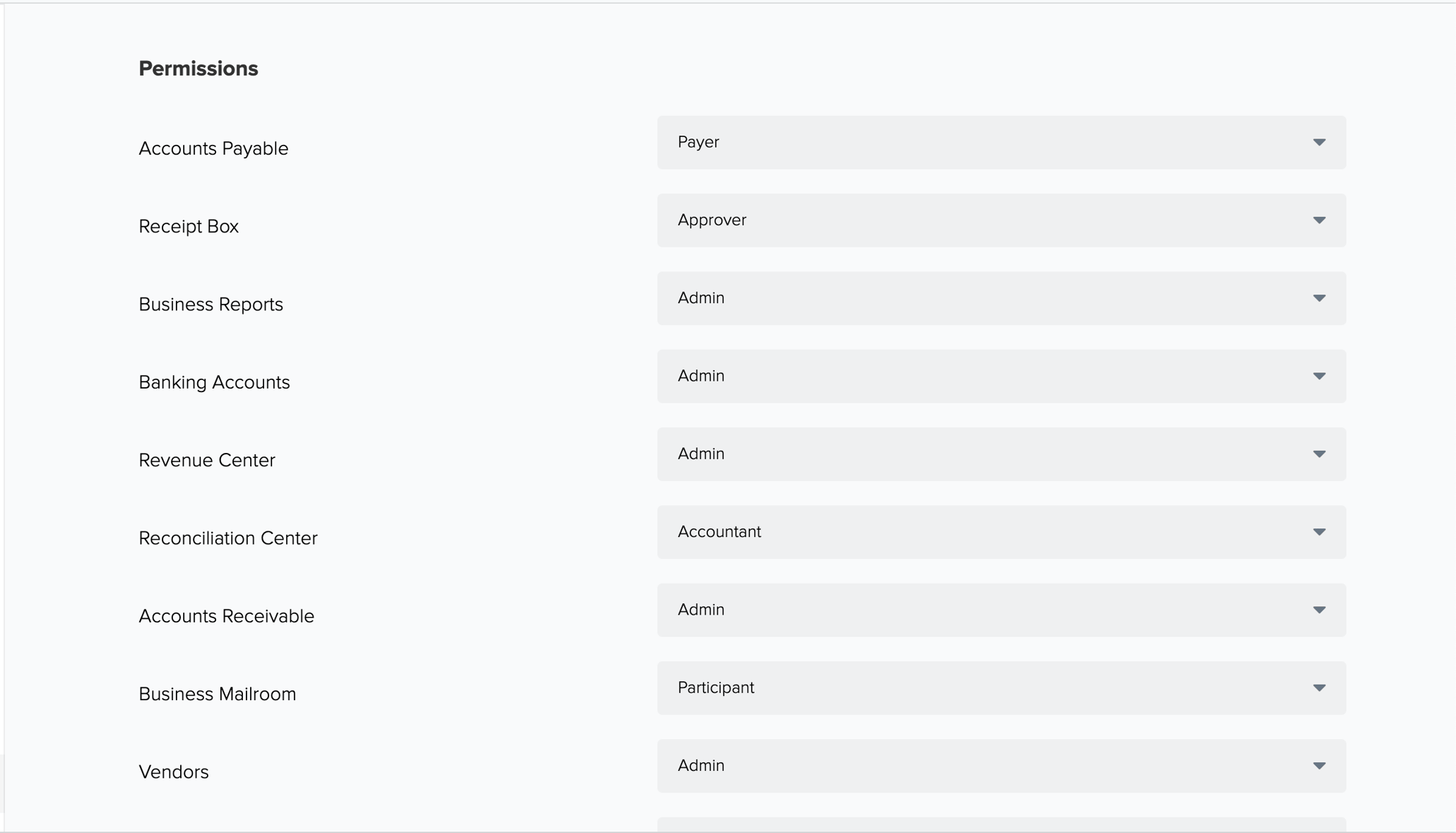Viewport: 1456px width, 833px height.
Task: Select the Accounts Payable label text
Action: click(213, 148)
